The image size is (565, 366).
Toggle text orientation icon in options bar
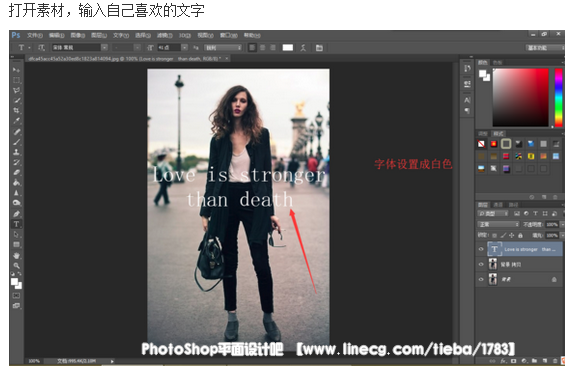coord(41,48)
